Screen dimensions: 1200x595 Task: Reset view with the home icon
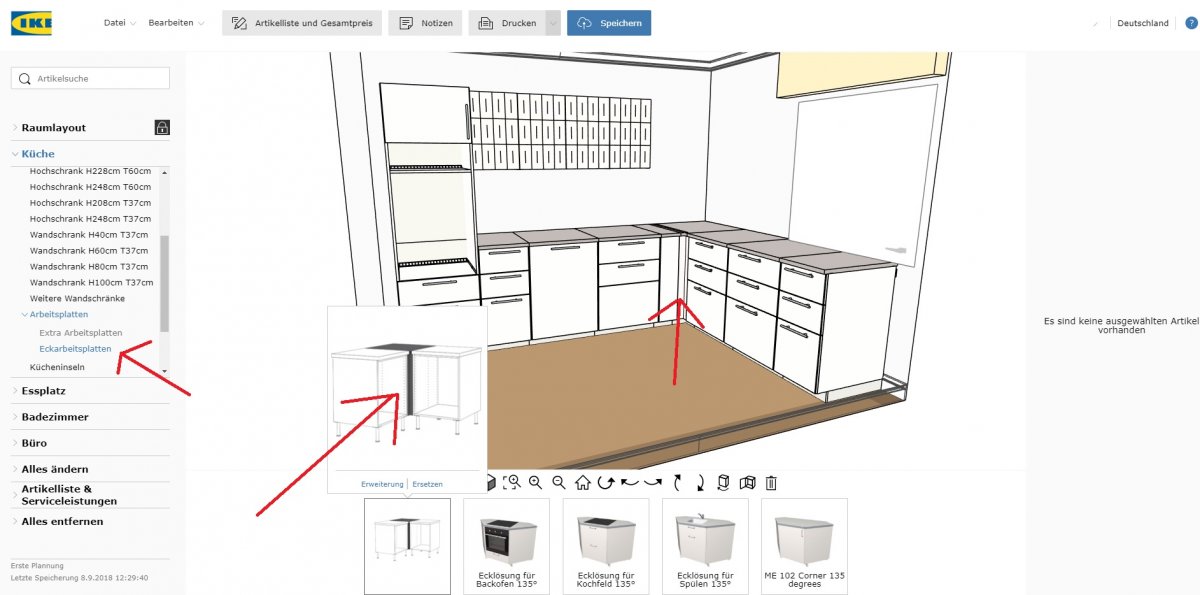(x=582, y=482)
